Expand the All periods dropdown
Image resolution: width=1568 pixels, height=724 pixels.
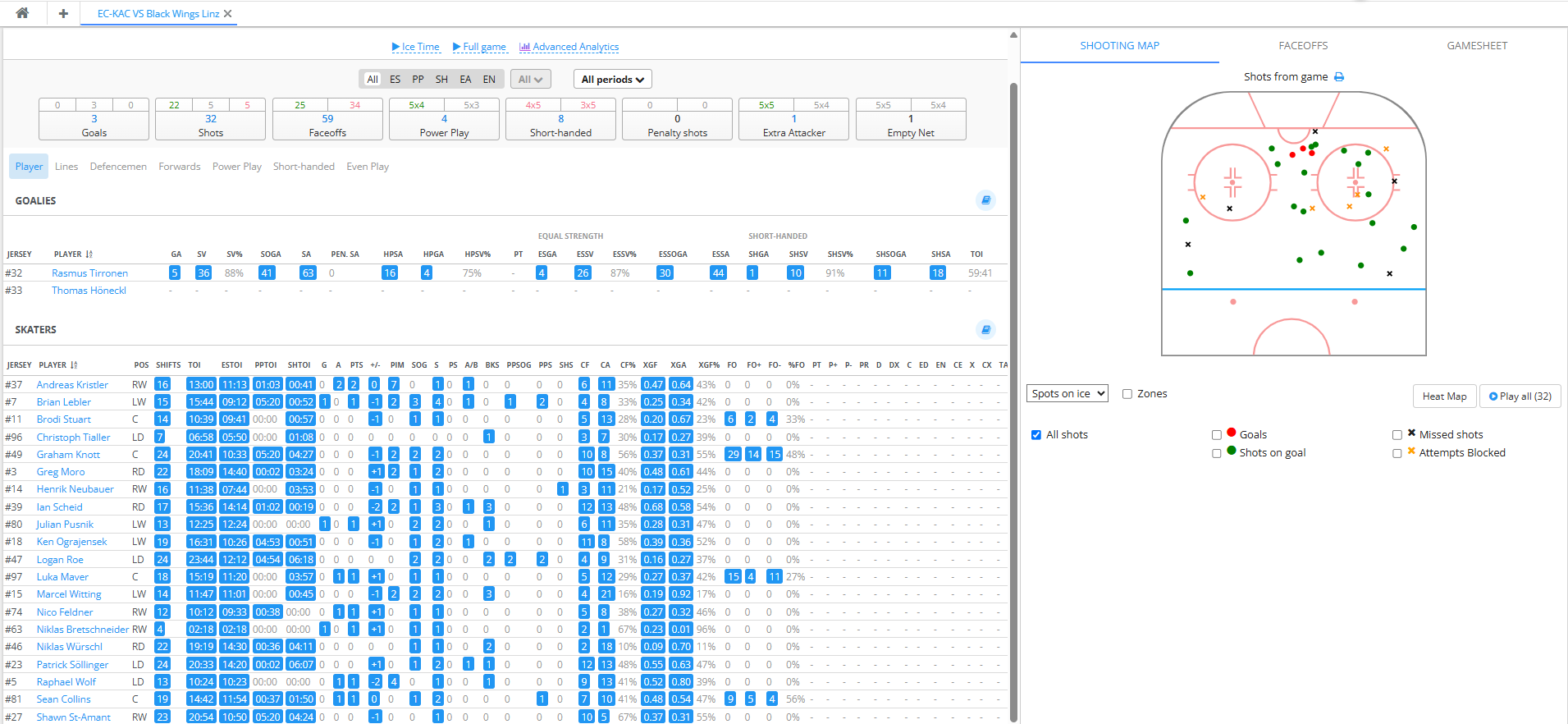(x=612, y=80)
